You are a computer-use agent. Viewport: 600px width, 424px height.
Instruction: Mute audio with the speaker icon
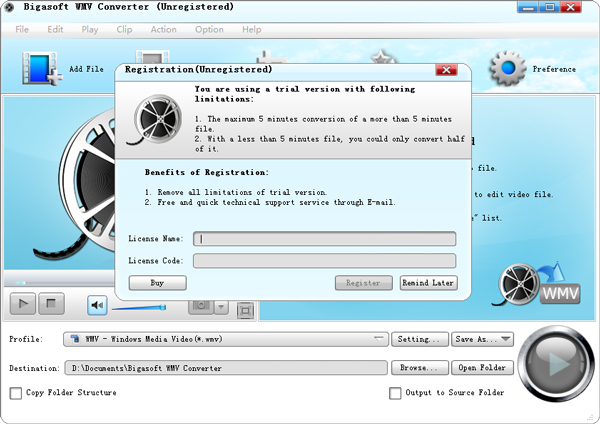pos(97,304)
